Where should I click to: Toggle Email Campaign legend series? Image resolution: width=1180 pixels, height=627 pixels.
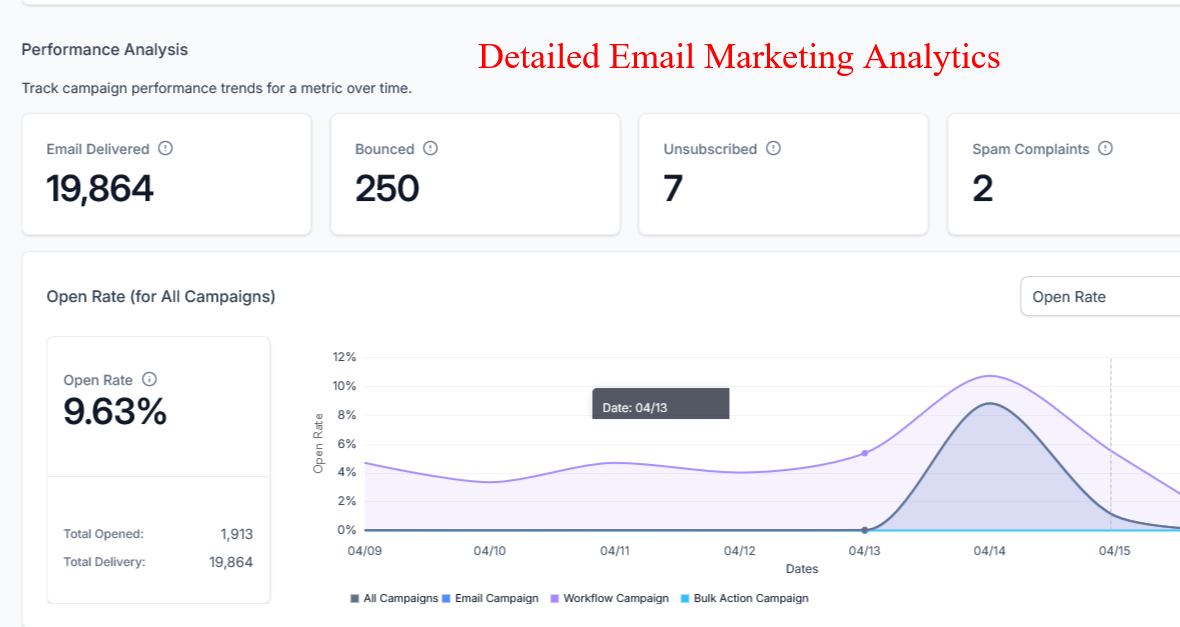[491, 598]
